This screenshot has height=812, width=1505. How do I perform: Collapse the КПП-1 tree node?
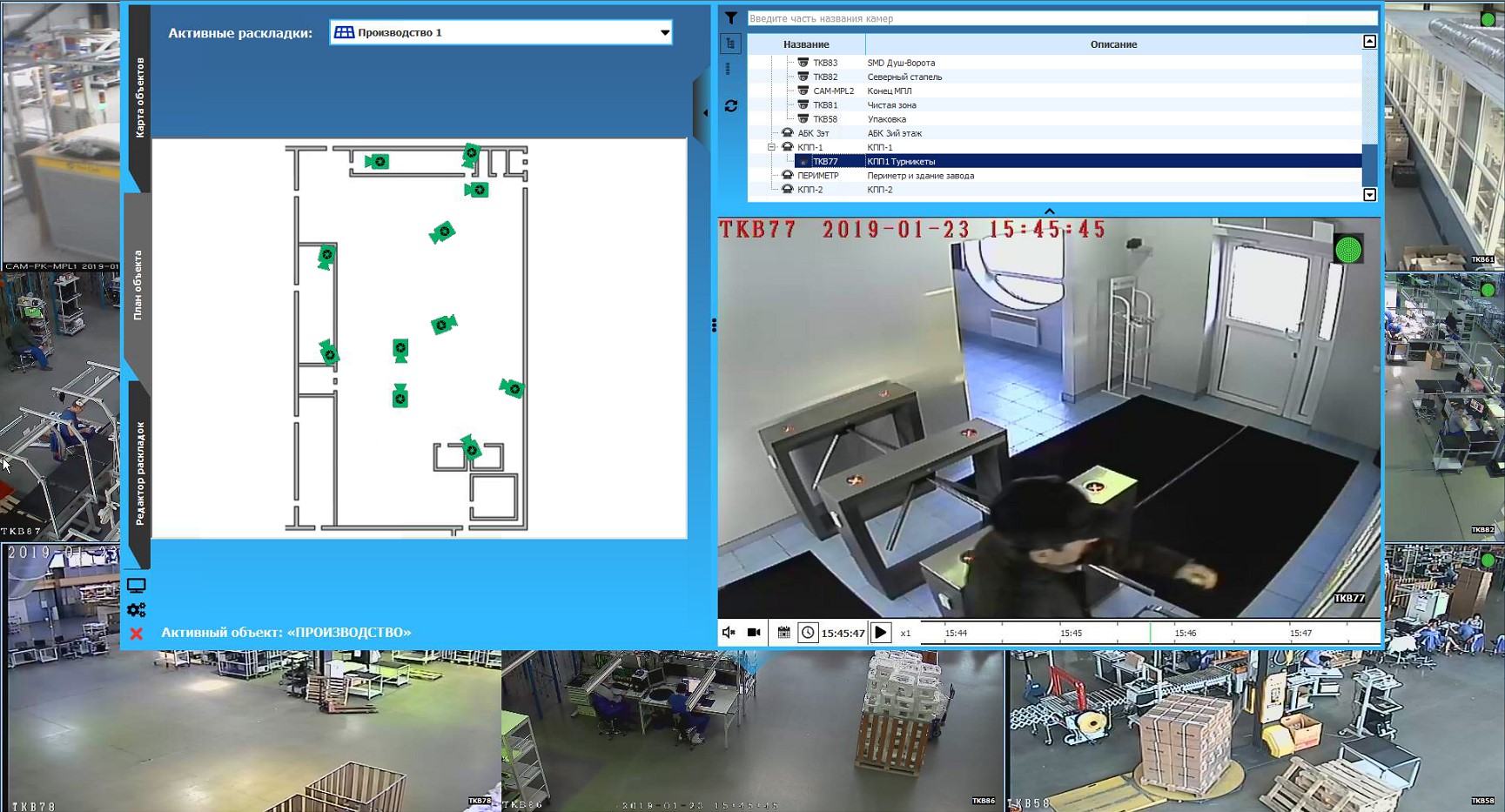click(x=770, y=147)
